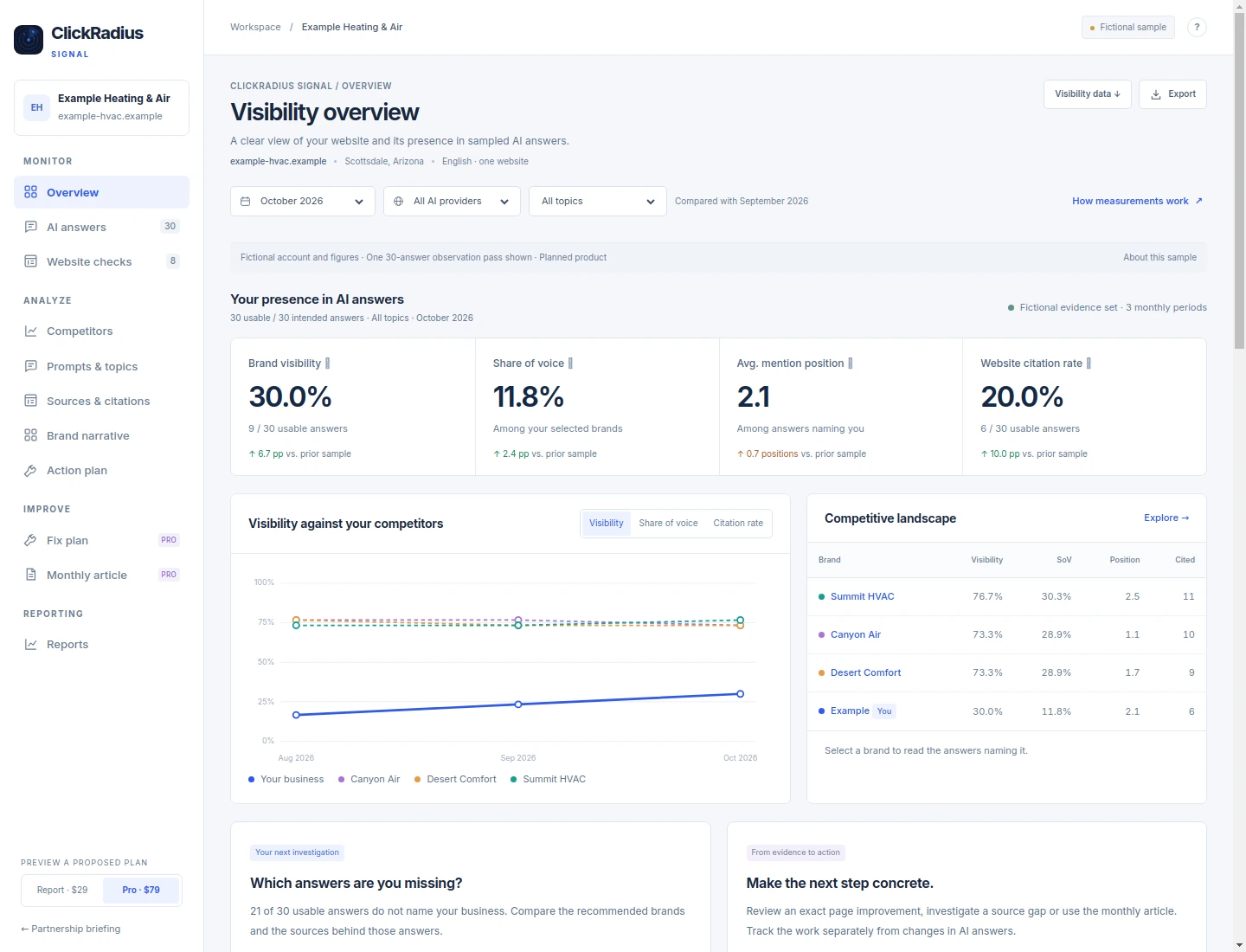
Task: Select the Summit HVAC row in landscape table
Action: 1006,596
